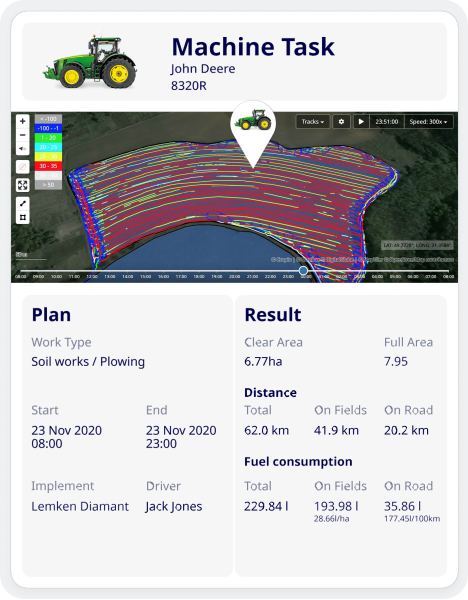Image resolution: width=468 pixels, height=600 pixels.
Task: Click the John Deere tractor image in header
Action: [90, 62]
